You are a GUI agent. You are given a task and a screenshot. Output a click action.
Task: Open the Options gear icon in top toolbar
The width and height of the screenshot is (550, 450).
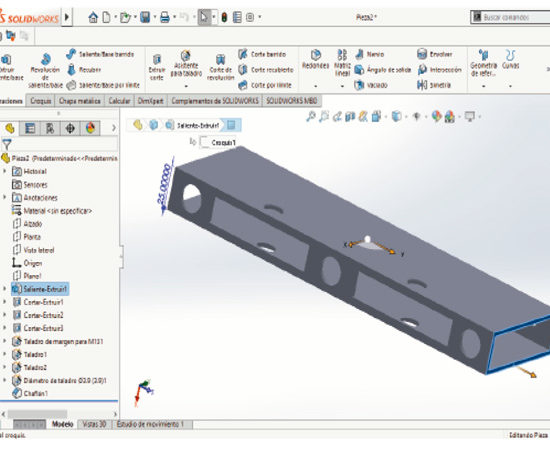[250, 17]
